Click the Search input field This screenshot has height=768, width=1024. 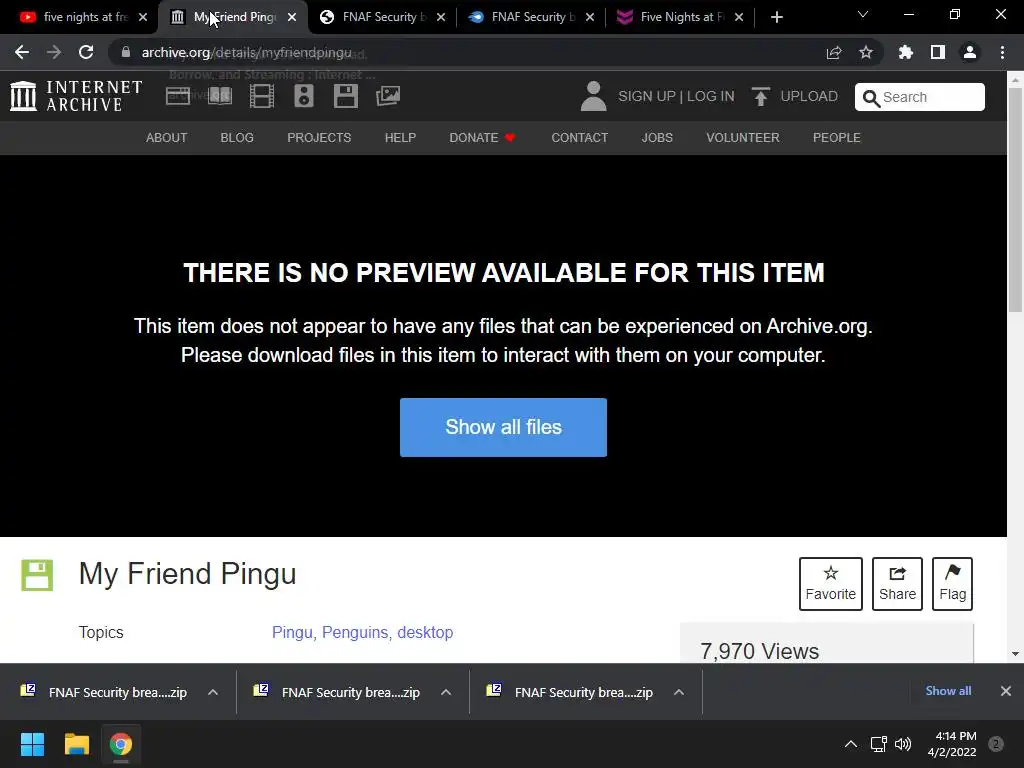920,97
